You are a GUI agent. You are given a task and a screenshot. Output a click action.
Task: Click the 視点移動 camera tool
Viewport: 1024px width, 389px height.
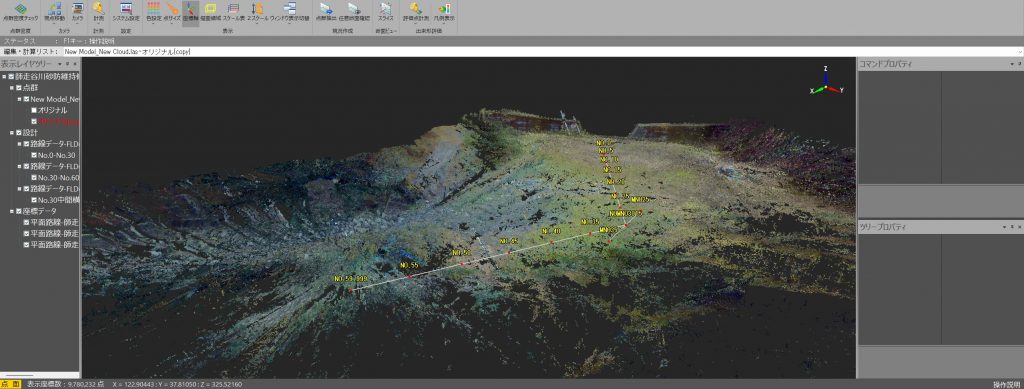tap(55, 12)
